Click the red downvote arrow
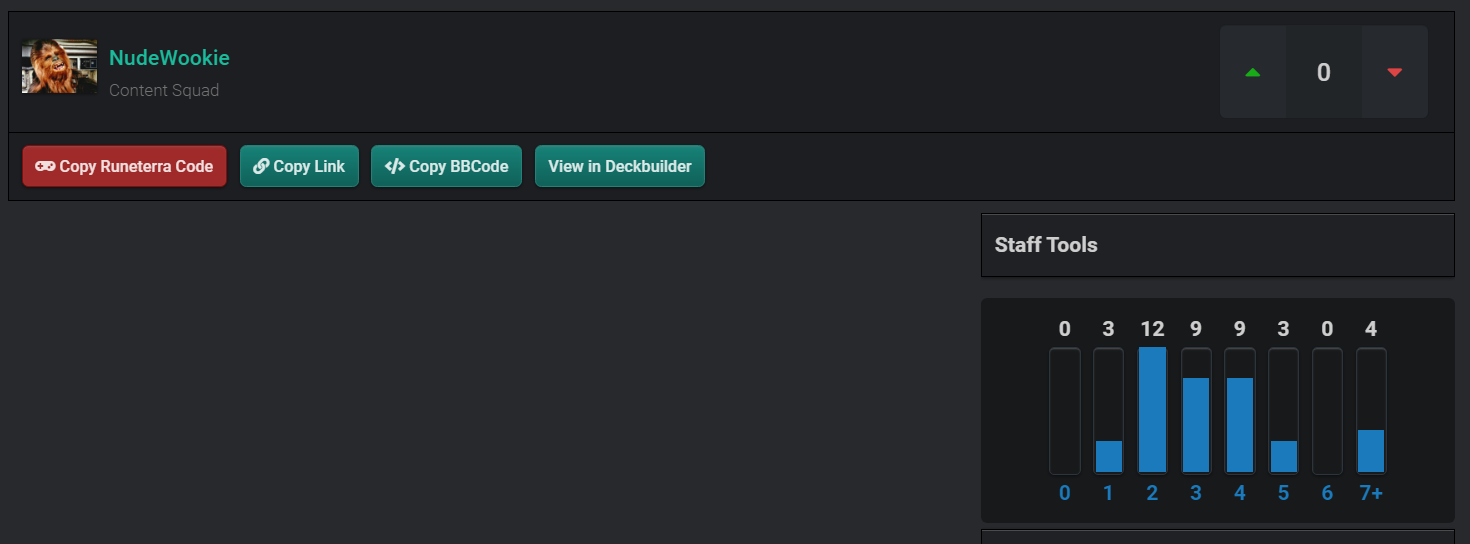 click(1394, 72)
